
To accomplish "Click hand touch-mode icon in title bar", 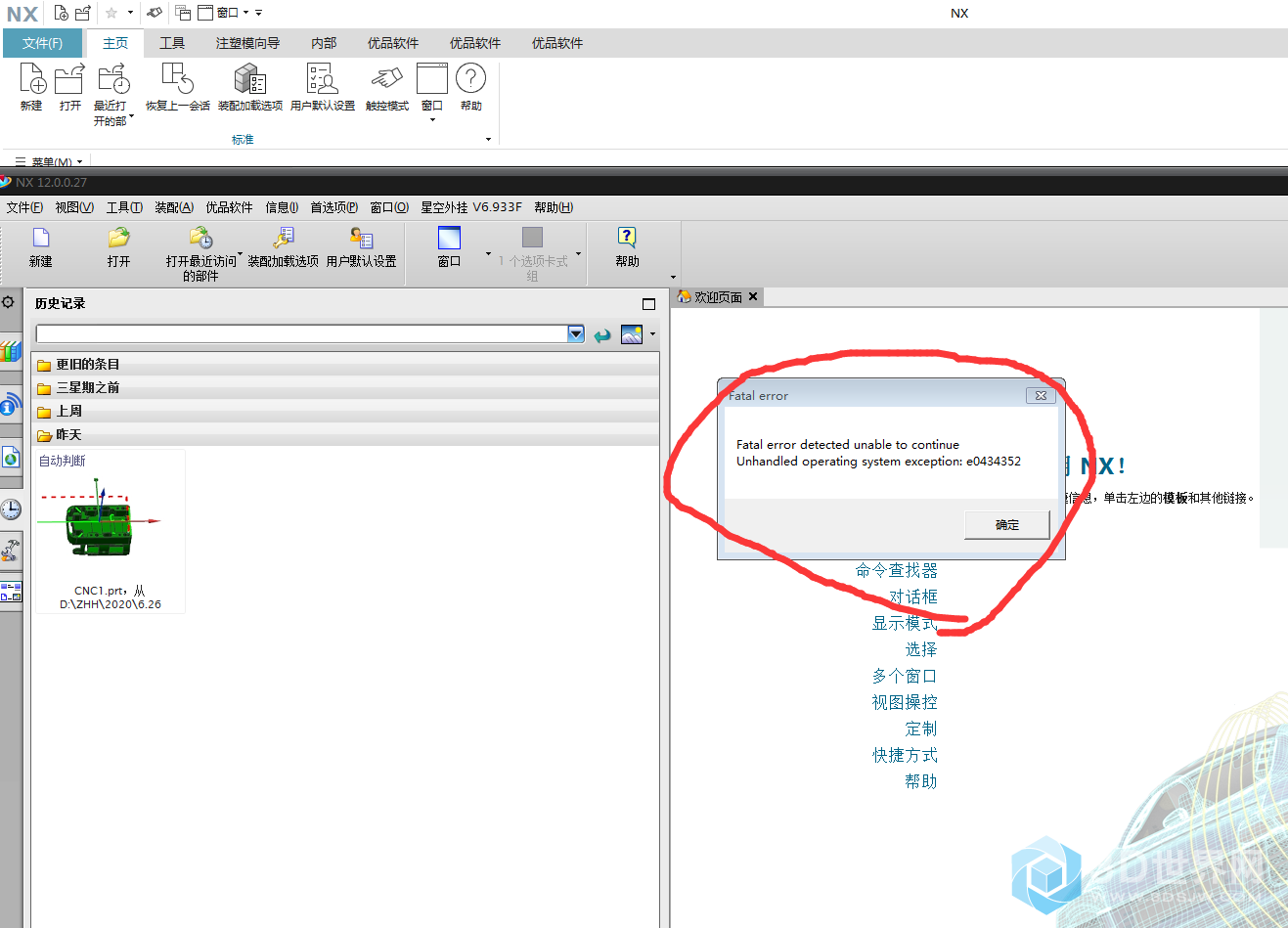I will pos(155,13).
